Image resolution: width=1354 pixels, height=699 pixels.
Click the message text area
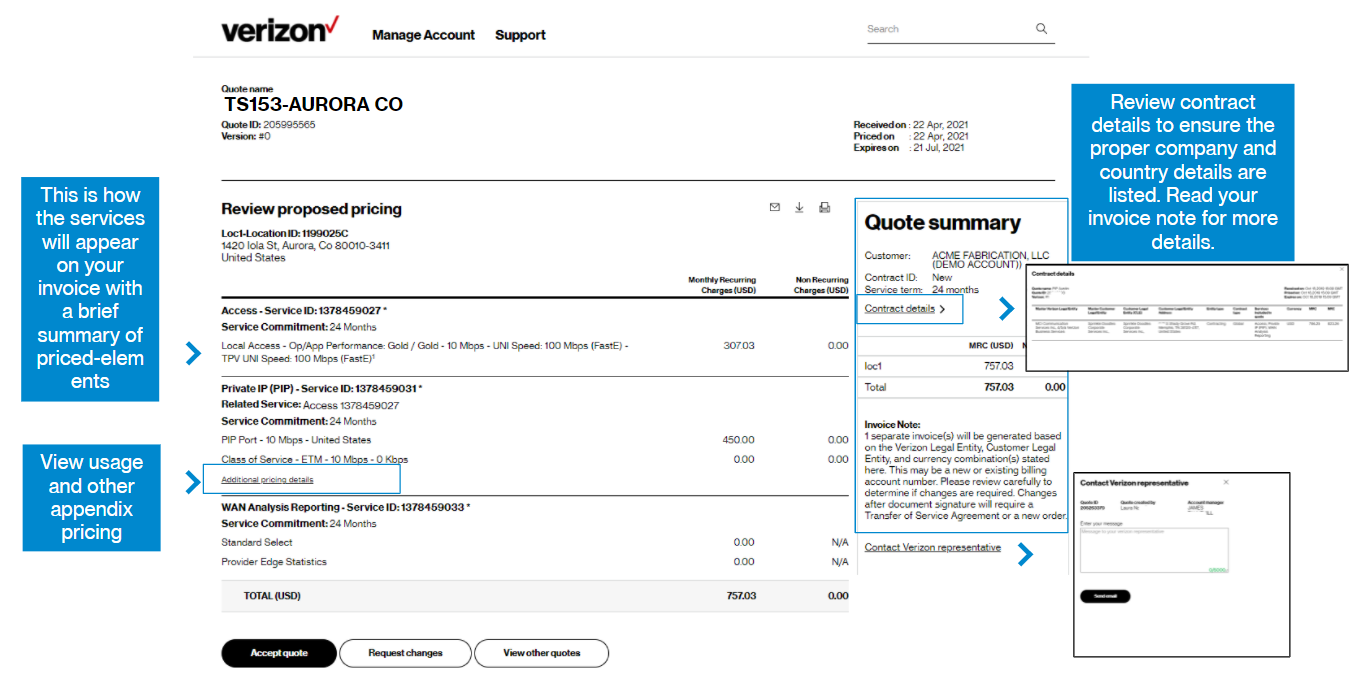tap(1154, 550)
